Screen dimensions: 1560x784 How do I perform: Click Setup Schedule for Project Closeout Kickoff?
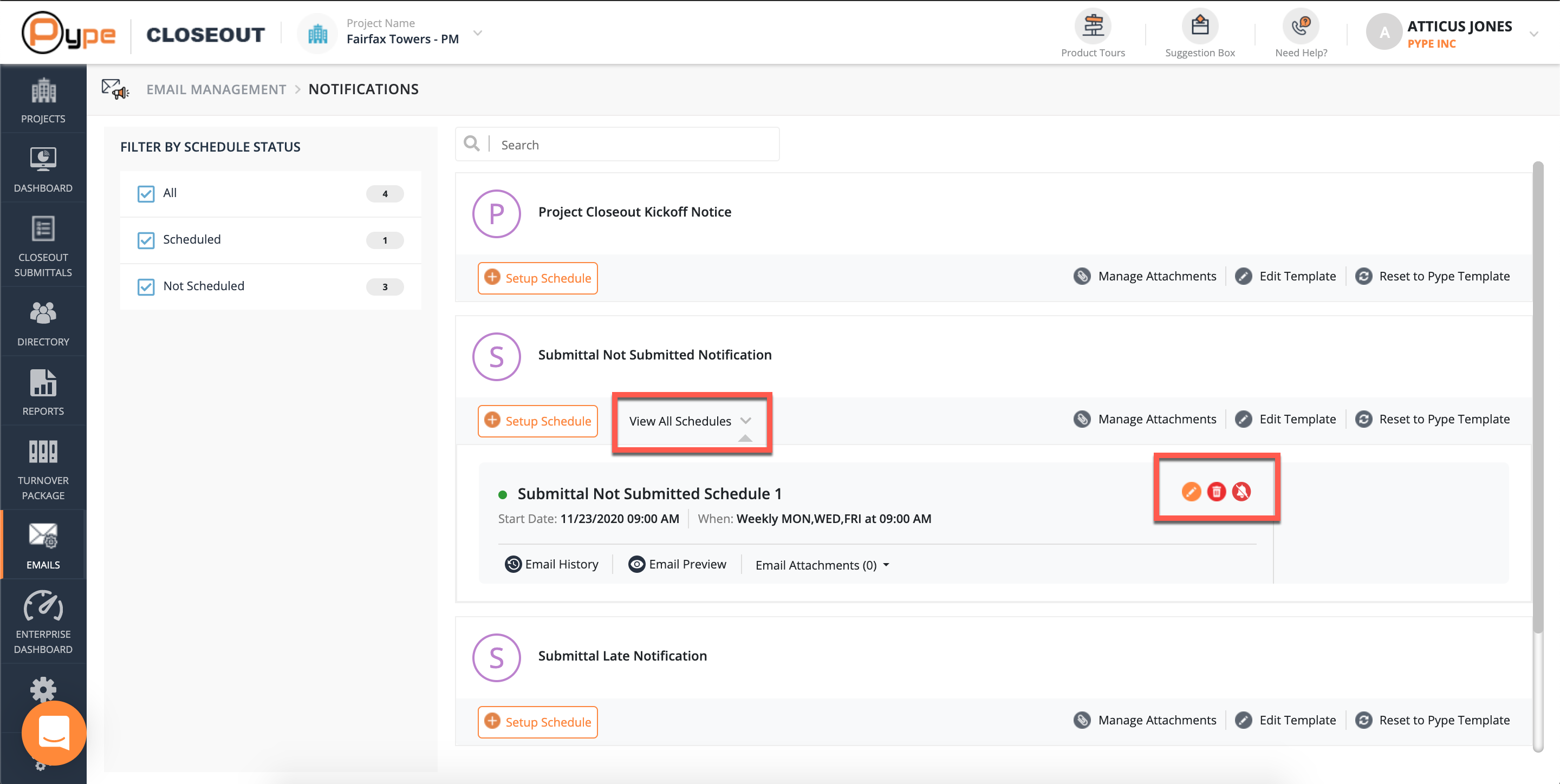click(x=537, y=278)
